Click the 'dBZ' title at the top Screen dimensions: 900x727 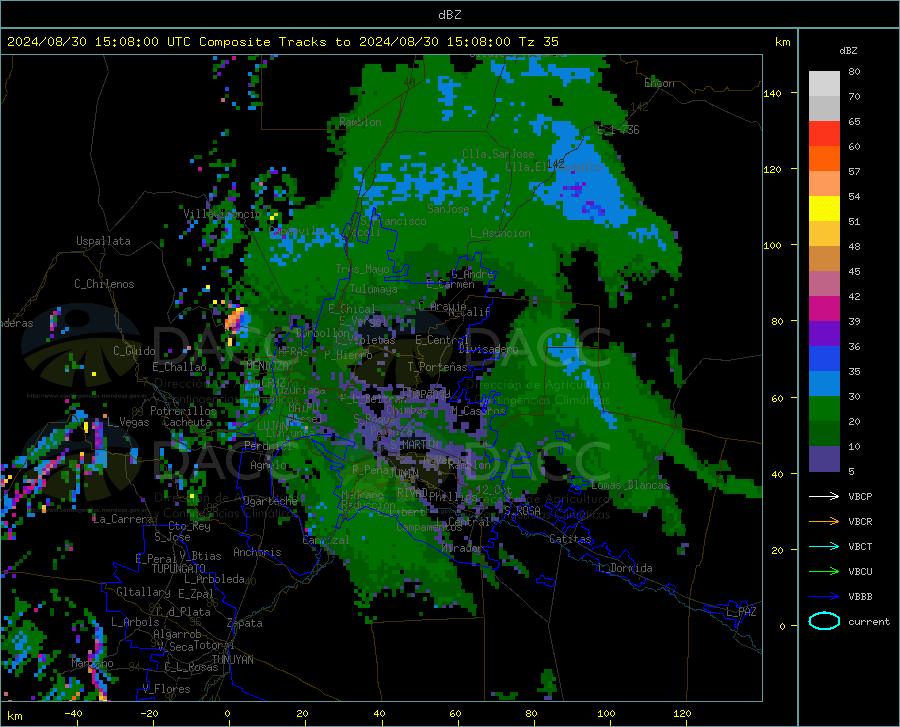pos(449,15)
